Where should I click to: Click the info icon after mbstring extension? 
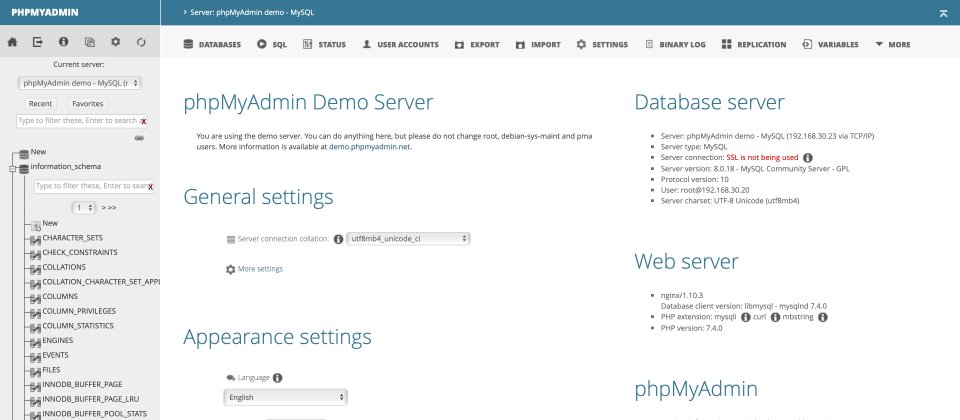tap(823, 317)
